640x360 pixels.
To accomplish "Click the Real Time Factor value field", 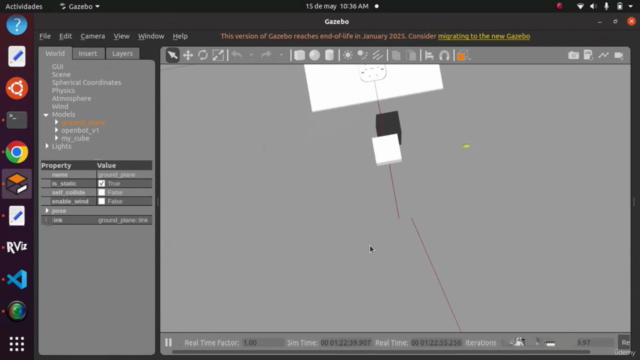I will (x=262, y=342).
